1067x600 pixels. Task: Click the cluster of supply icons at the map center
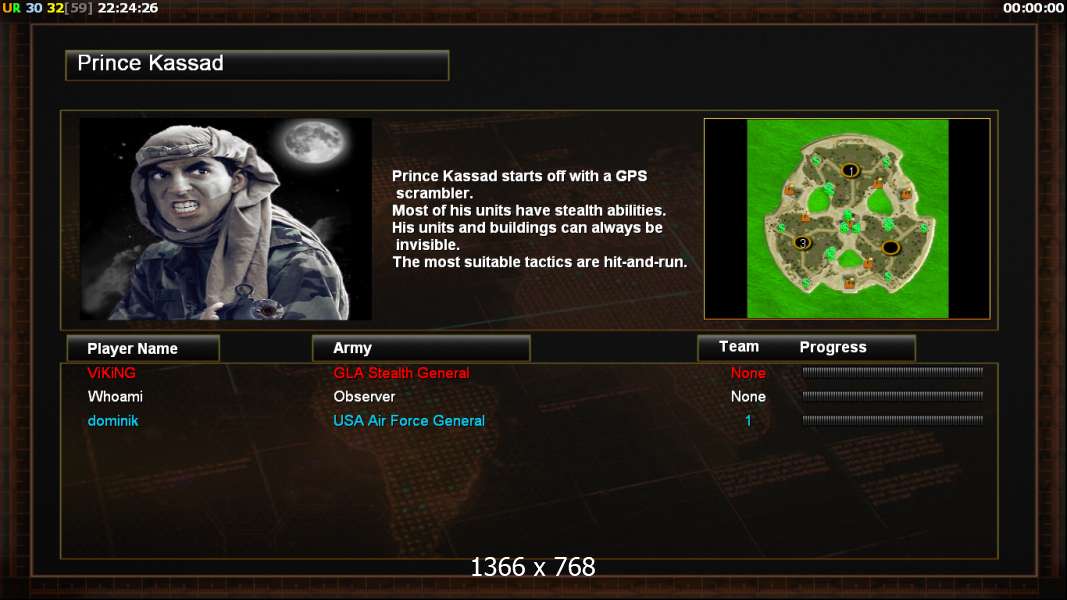849,222
